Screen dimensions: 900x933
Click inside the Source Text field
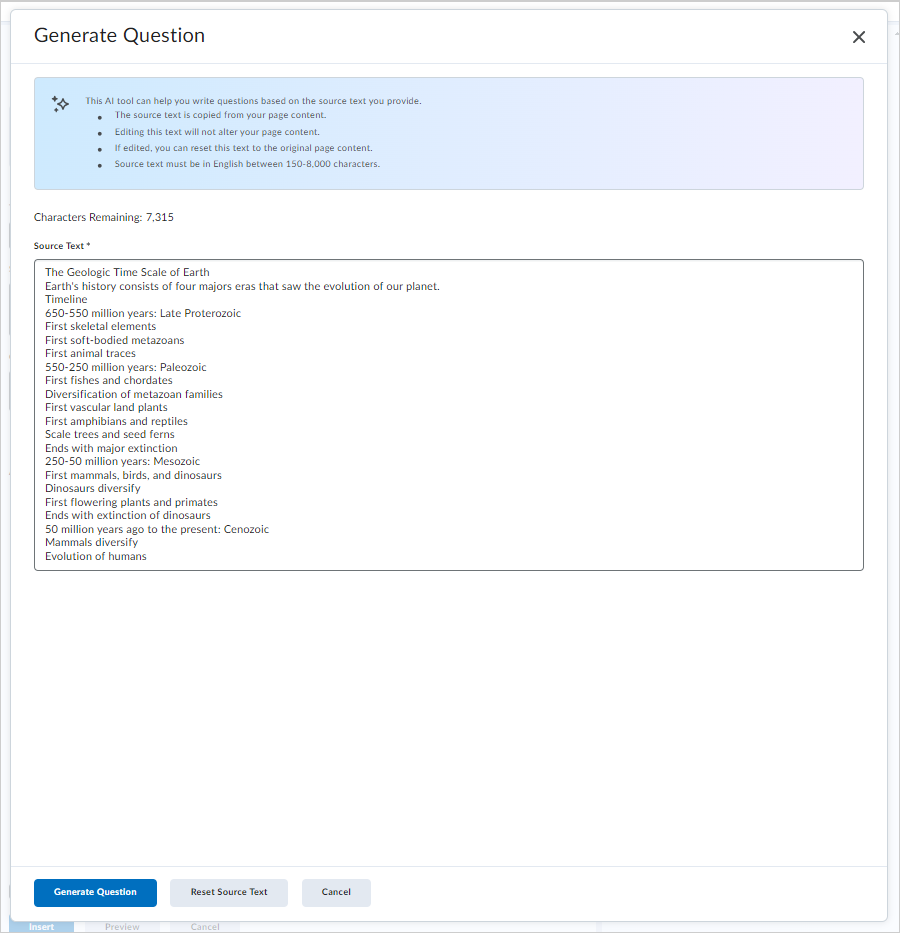(449, 415)
